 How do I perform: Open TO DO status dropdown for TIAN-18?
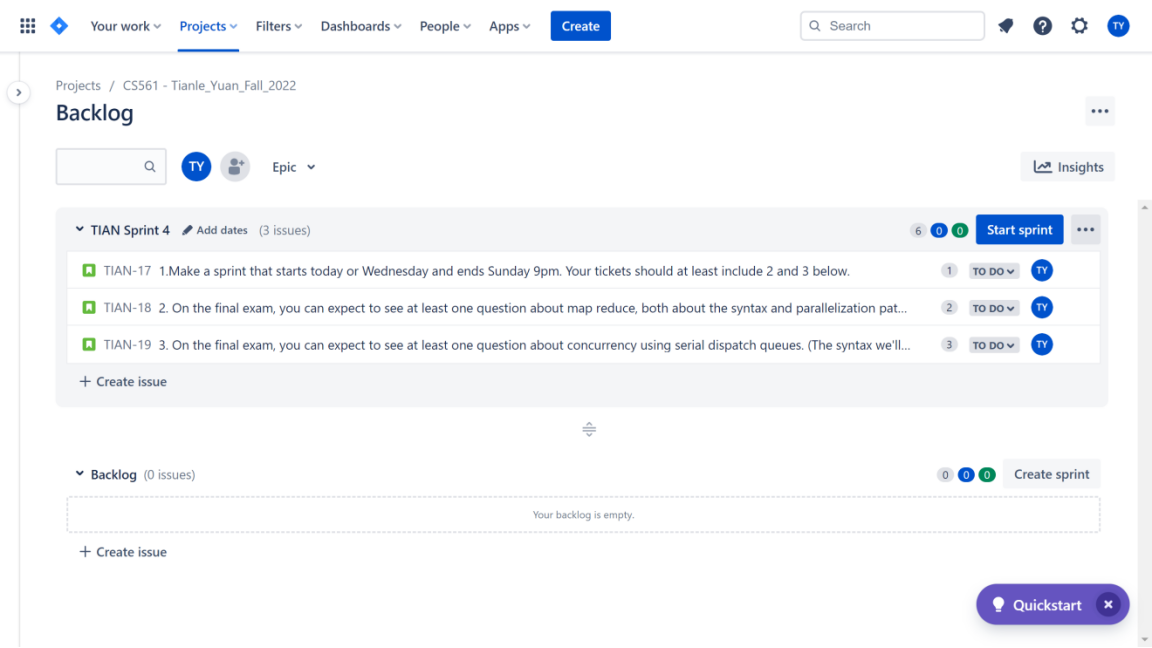pos(993,308)
